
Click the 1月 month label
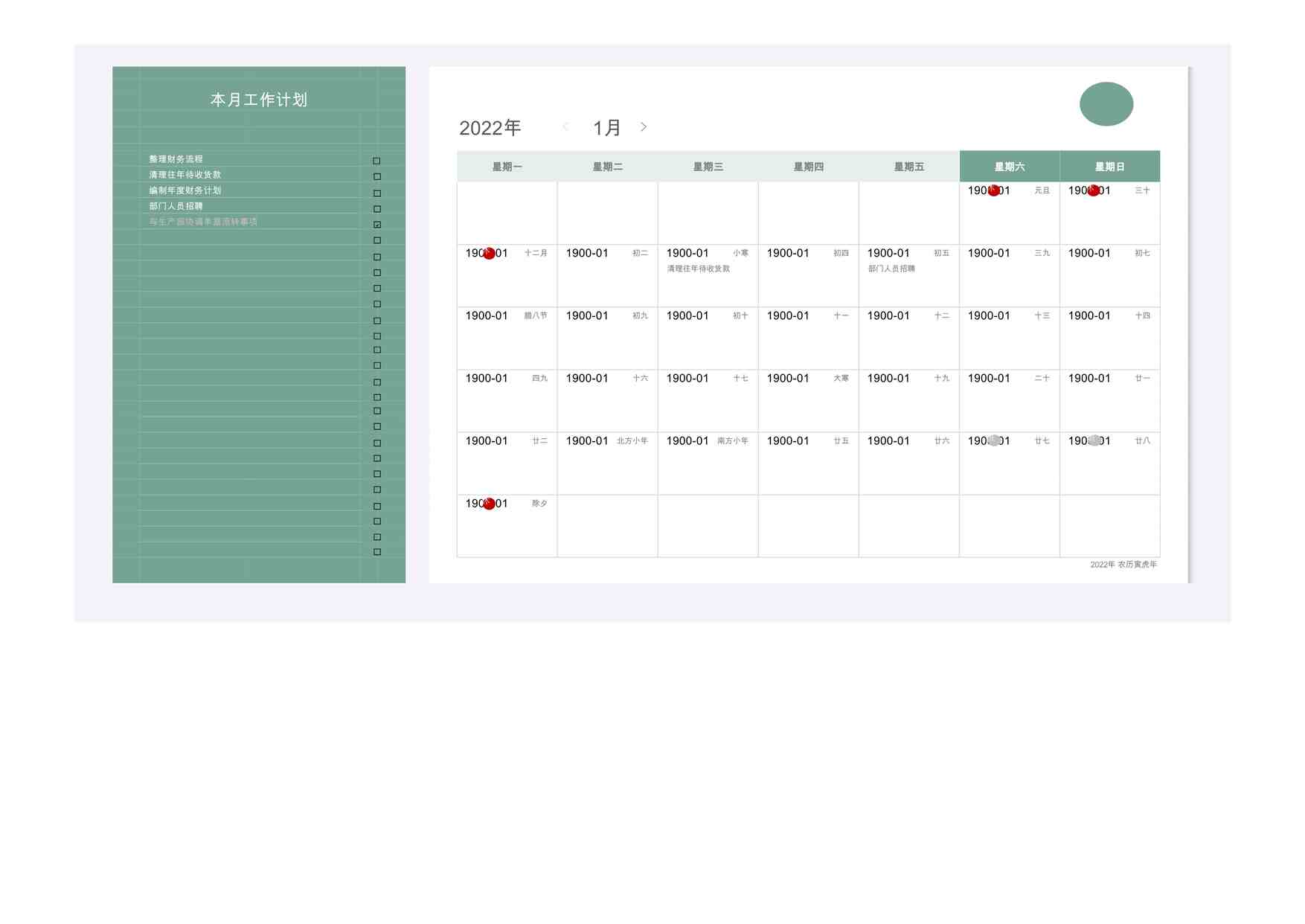[607, 128]
